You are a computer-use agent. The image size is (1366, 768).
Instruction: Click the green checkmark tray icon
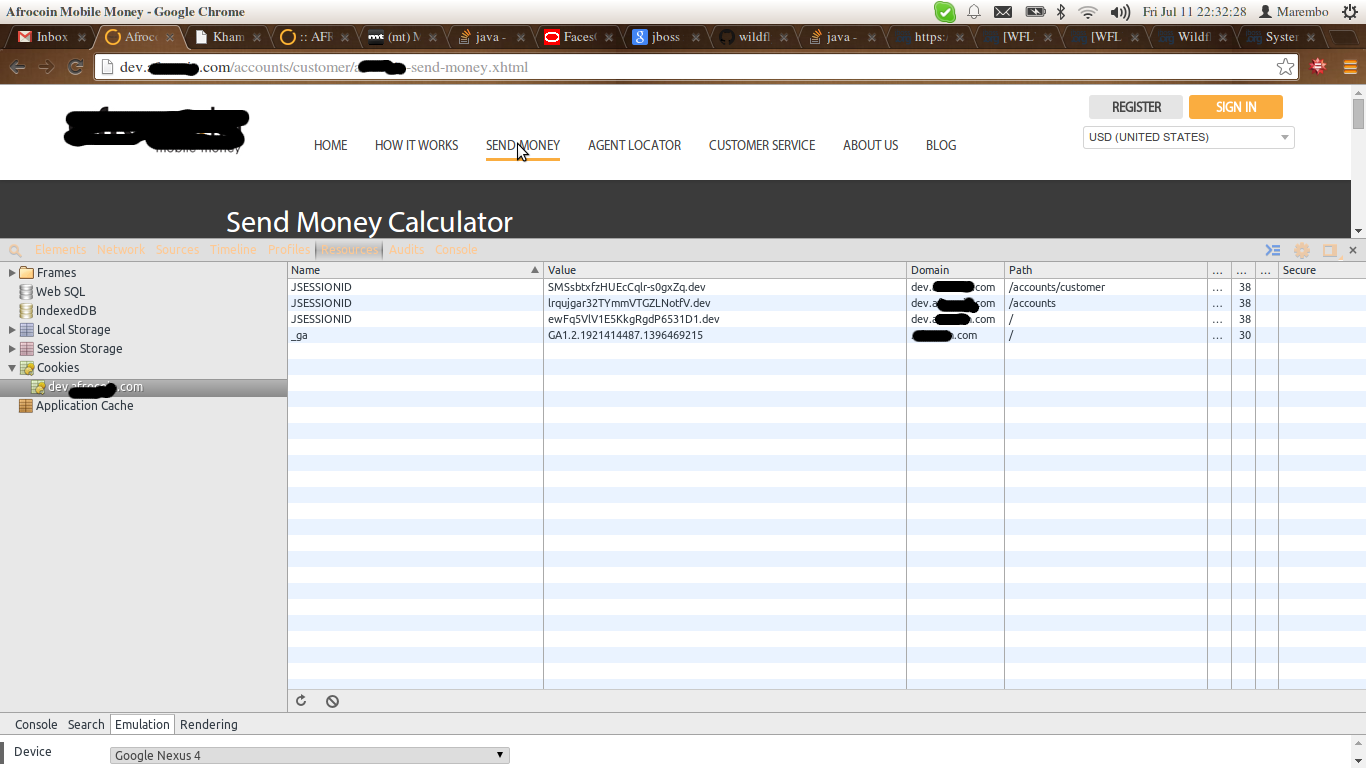944,12
